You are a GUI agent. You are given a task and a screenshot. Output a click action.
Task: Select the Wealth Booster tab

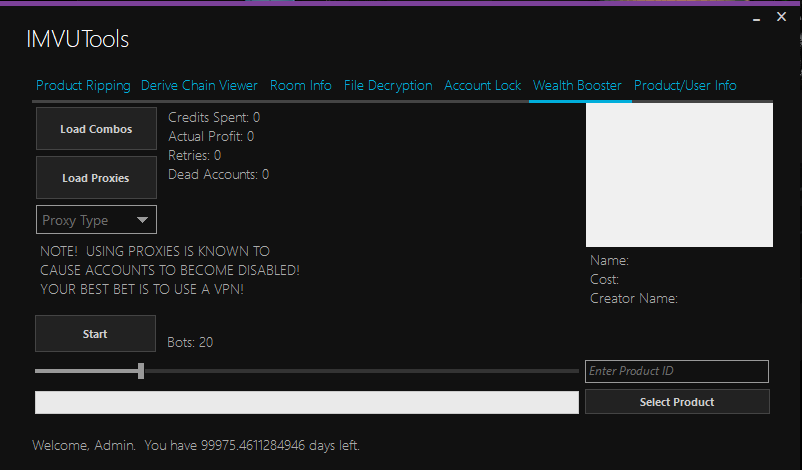(577, 85)
